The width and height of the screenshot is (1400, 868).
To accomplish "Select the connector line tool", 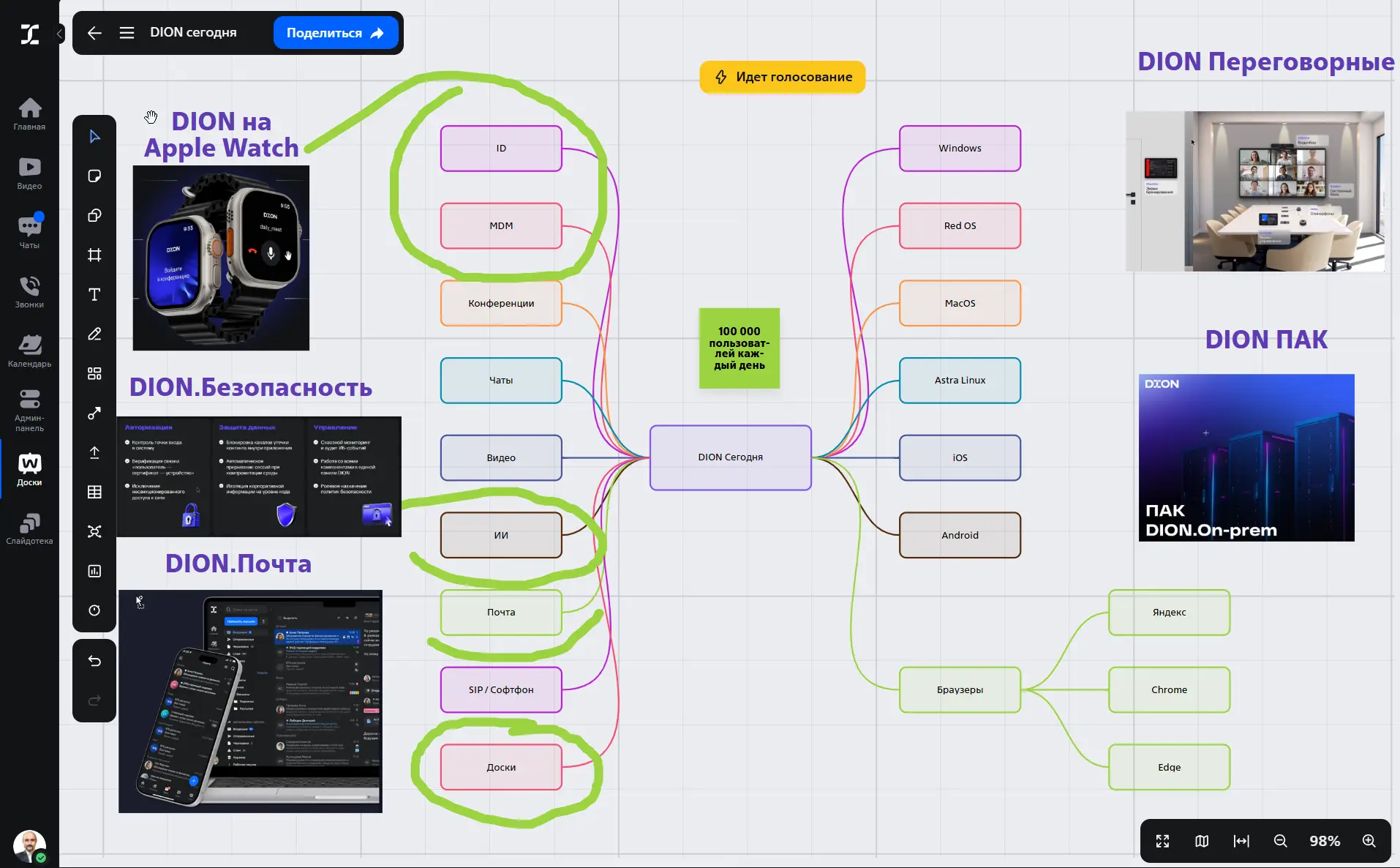I will pos(94,414).
